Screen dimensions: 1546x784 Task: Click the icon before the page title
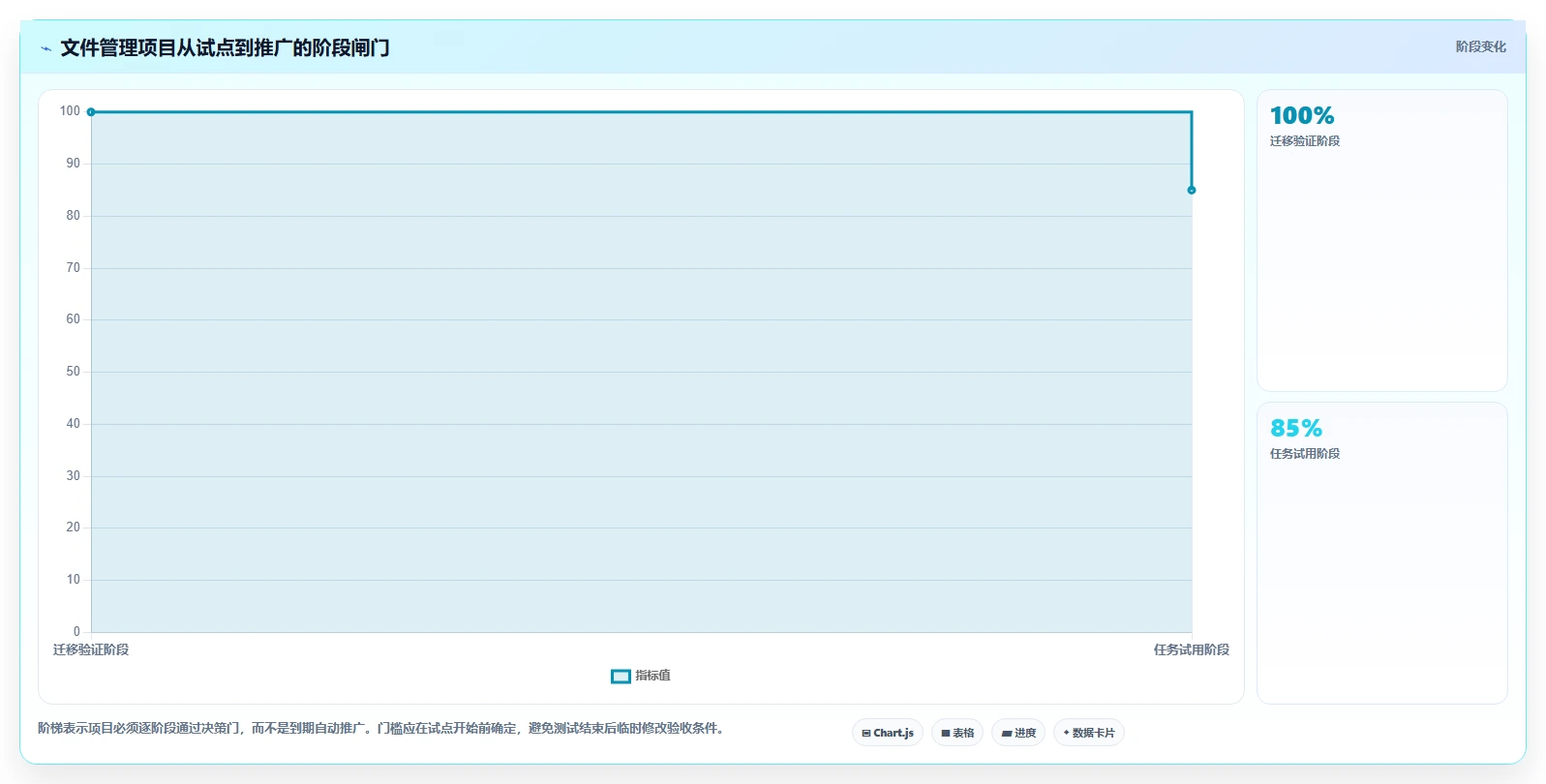[45, 48]
